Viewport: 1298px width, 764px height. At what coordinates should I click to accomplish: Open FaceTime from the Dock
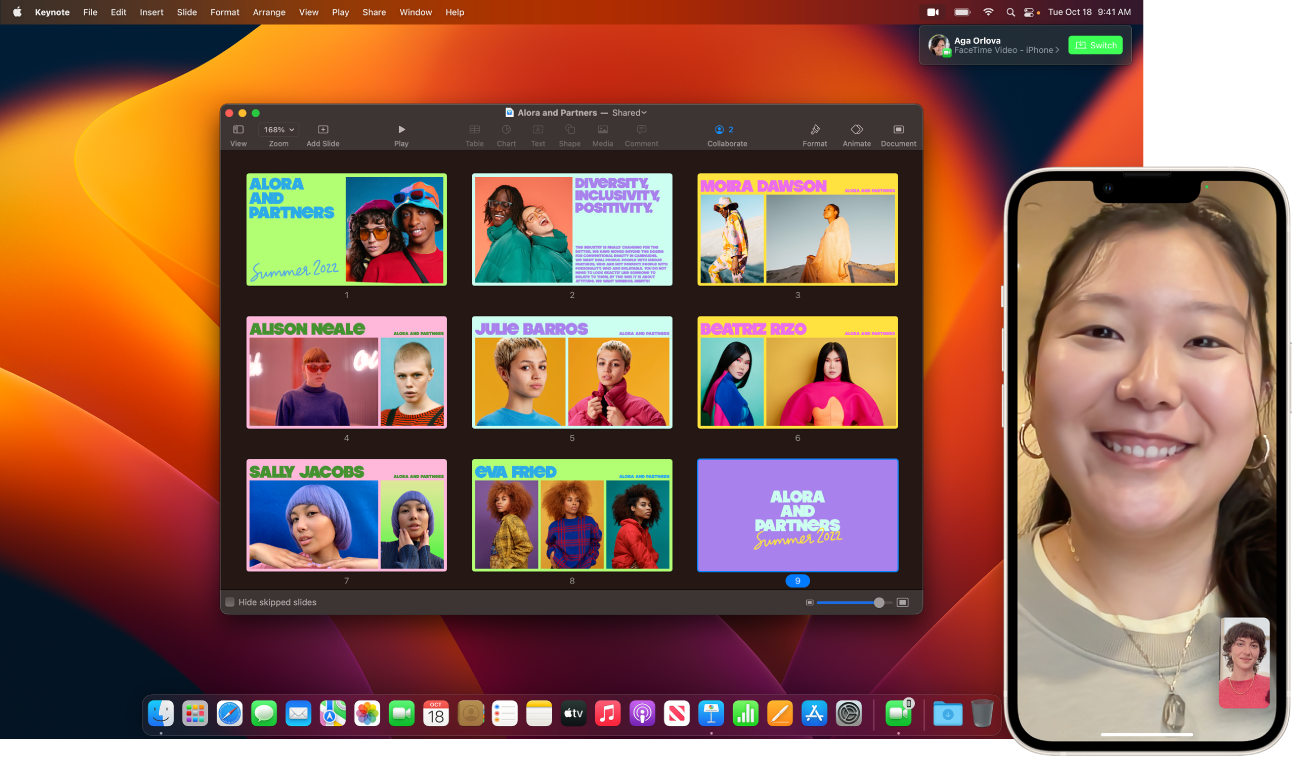point(401,712)
